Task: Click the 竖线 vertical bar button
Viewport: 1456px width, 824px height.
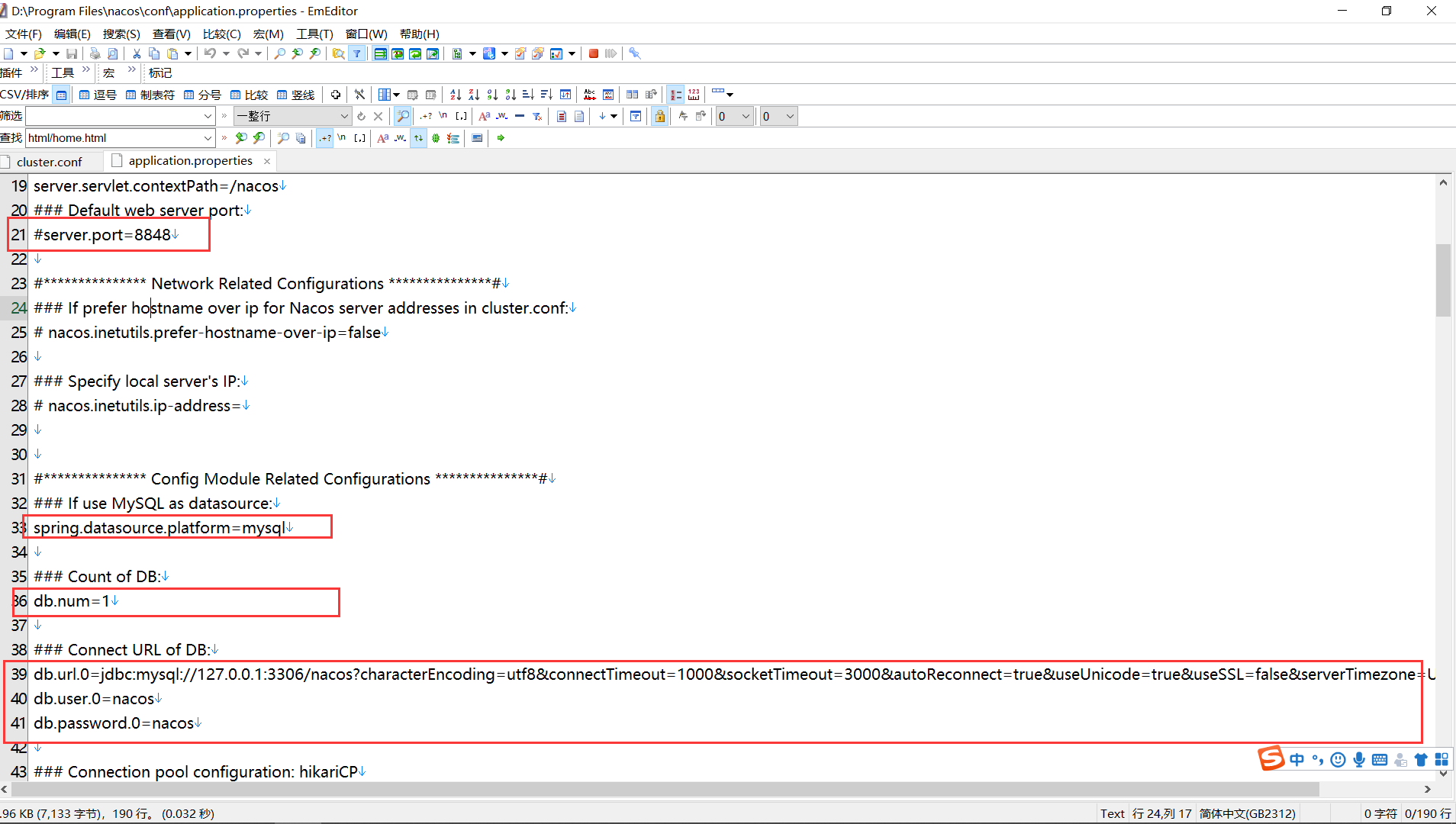Action: coord(295,95)
